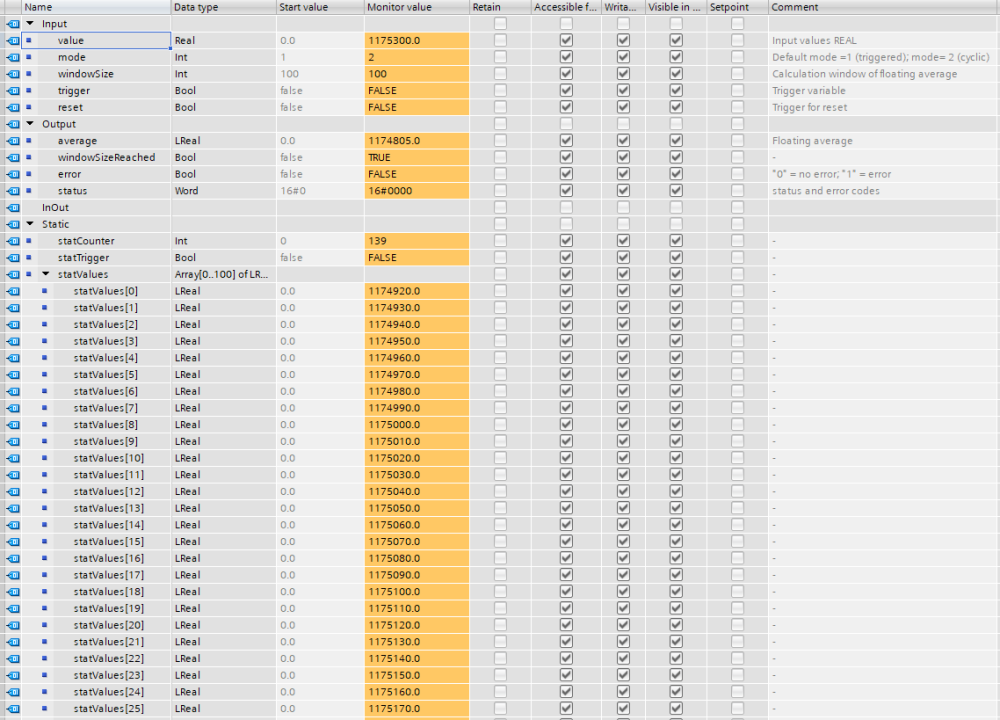Collapse the Input section
This screenshot has width=1000, height=720.
pyautogui.click(x=30, y=24)
